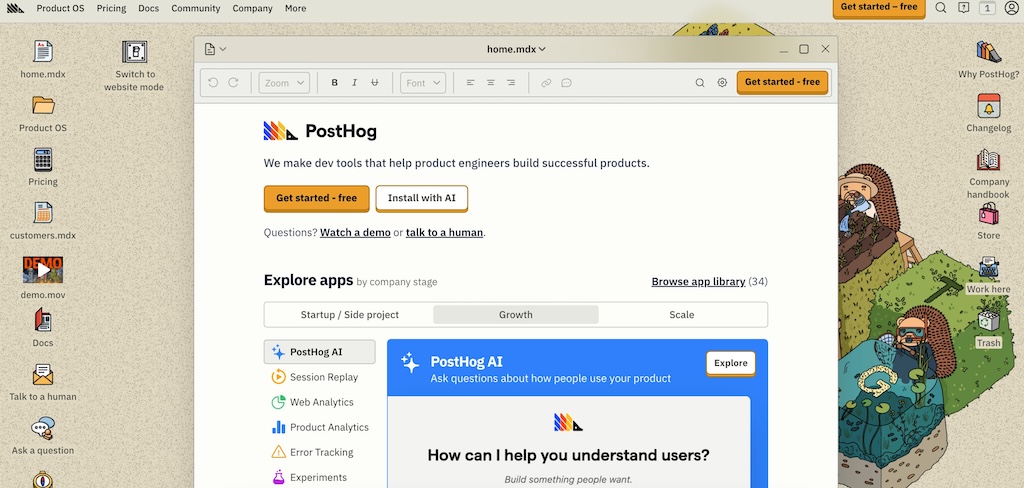
Task: Click the Install with AI button
Action: (x=422, y=198)
